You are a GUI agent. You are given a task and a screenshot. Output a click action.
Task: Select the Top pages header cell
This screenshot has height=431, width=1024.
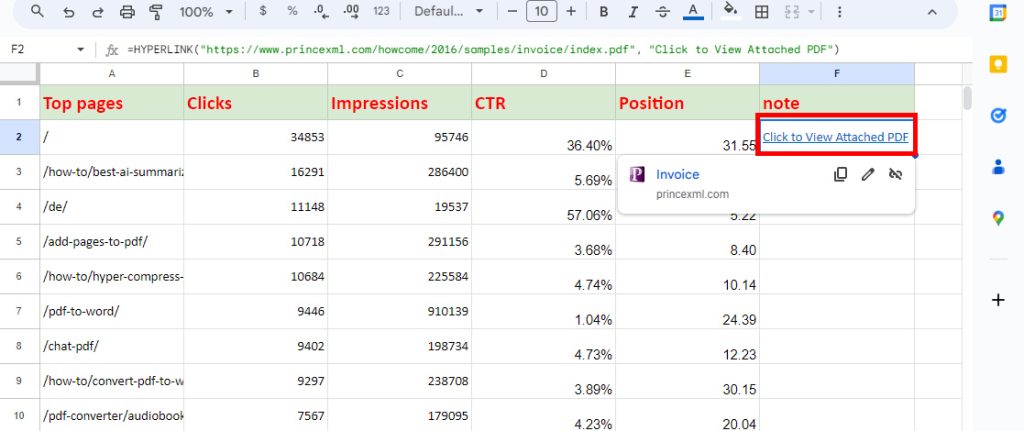pos(112,103)
